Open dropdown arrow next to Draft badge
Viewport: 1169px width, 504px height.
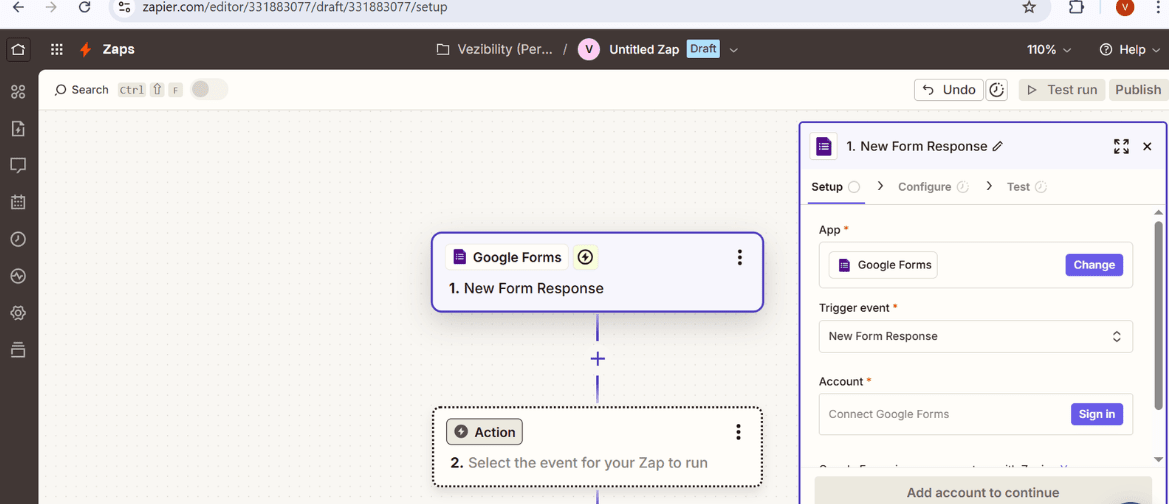(x=734, y=49)
